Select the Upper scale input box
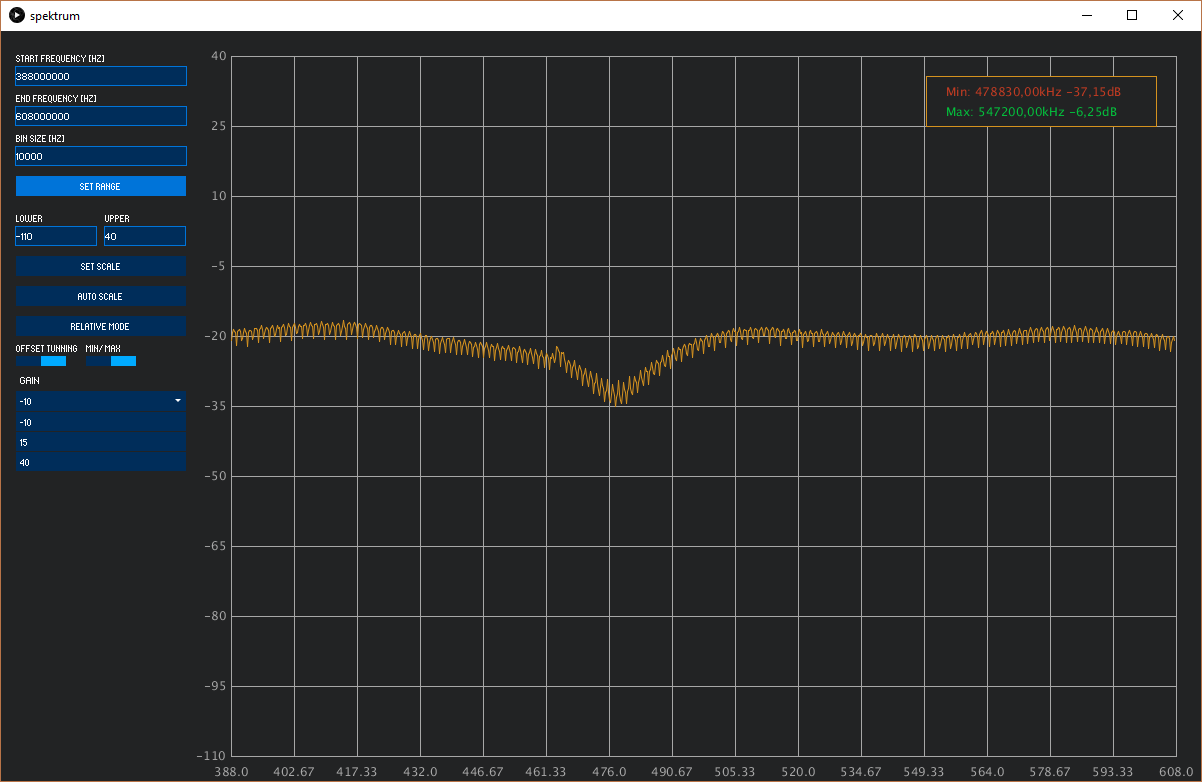The width and height of the screenshot is (1202, 782). [145, 236]
